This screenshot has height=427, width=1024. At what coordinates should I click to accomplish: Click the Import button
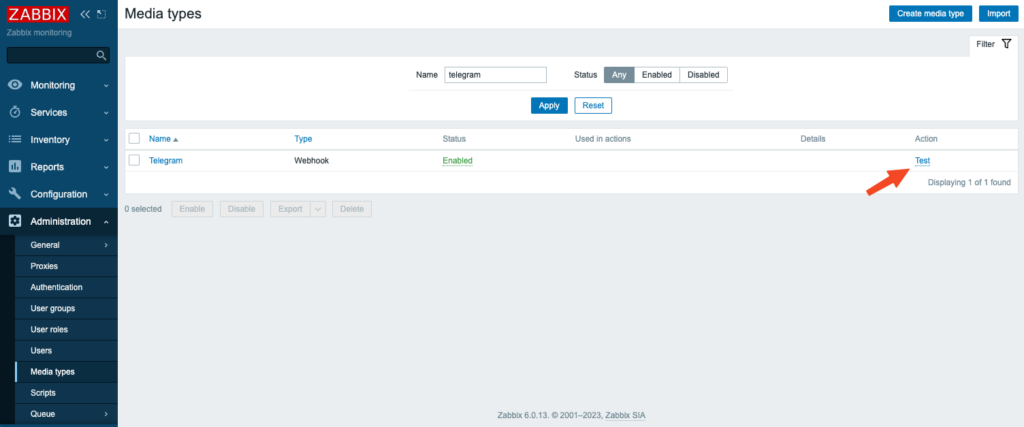click(x=999, y=13)
